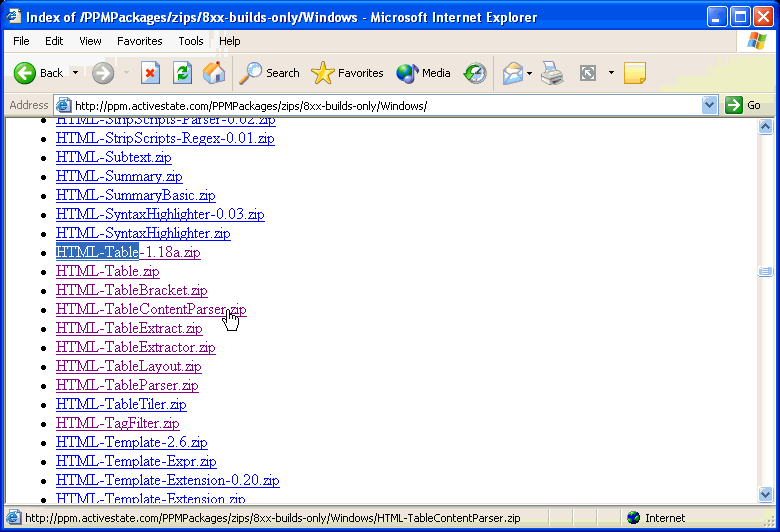Click inside the Address URL field
Image resolution: width=780 pixels, height=532 pixels.
click(380, 105)
